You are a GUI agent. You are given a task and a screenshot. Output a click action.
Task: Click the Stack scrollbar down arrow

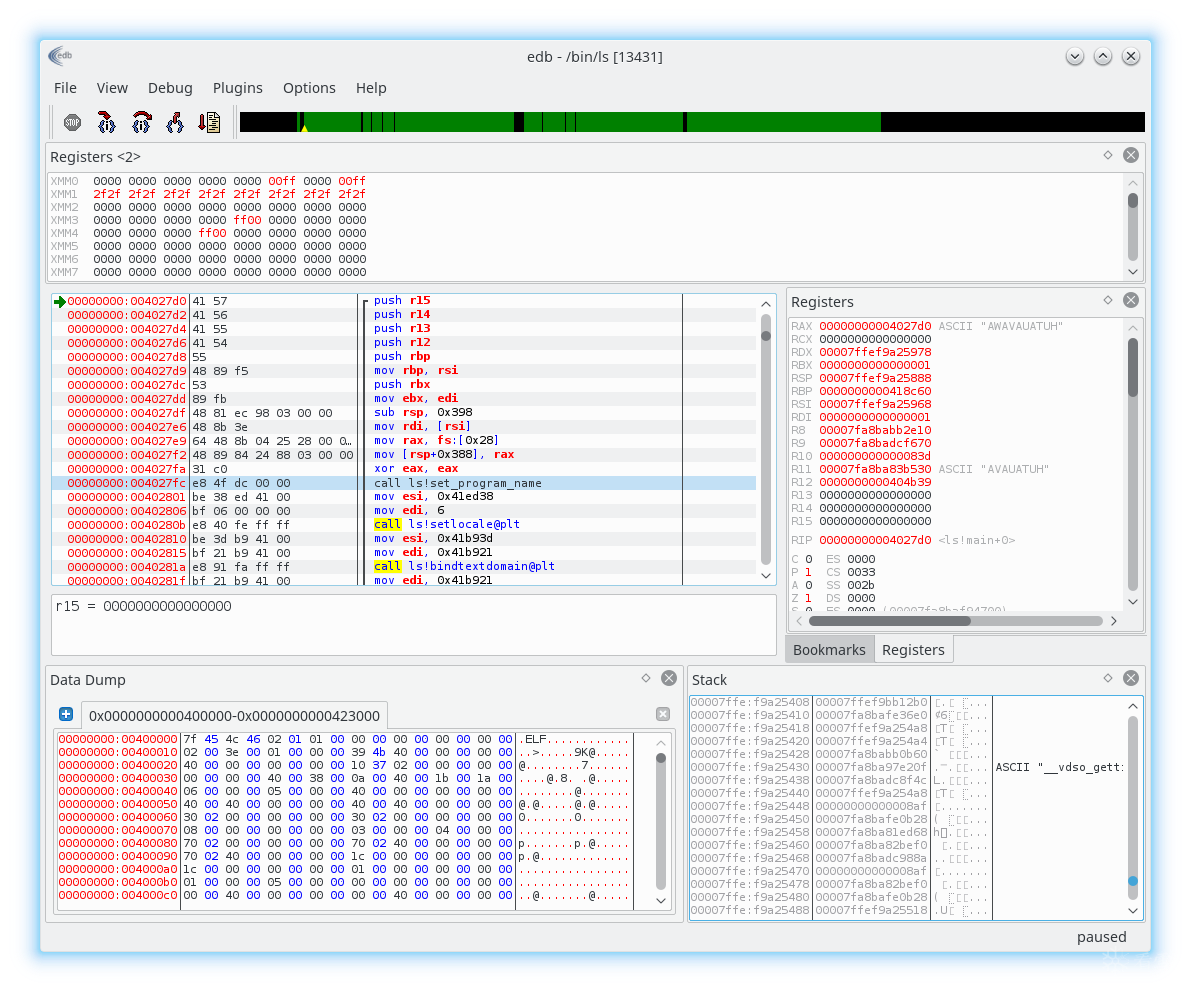[x=1133, y=910]
